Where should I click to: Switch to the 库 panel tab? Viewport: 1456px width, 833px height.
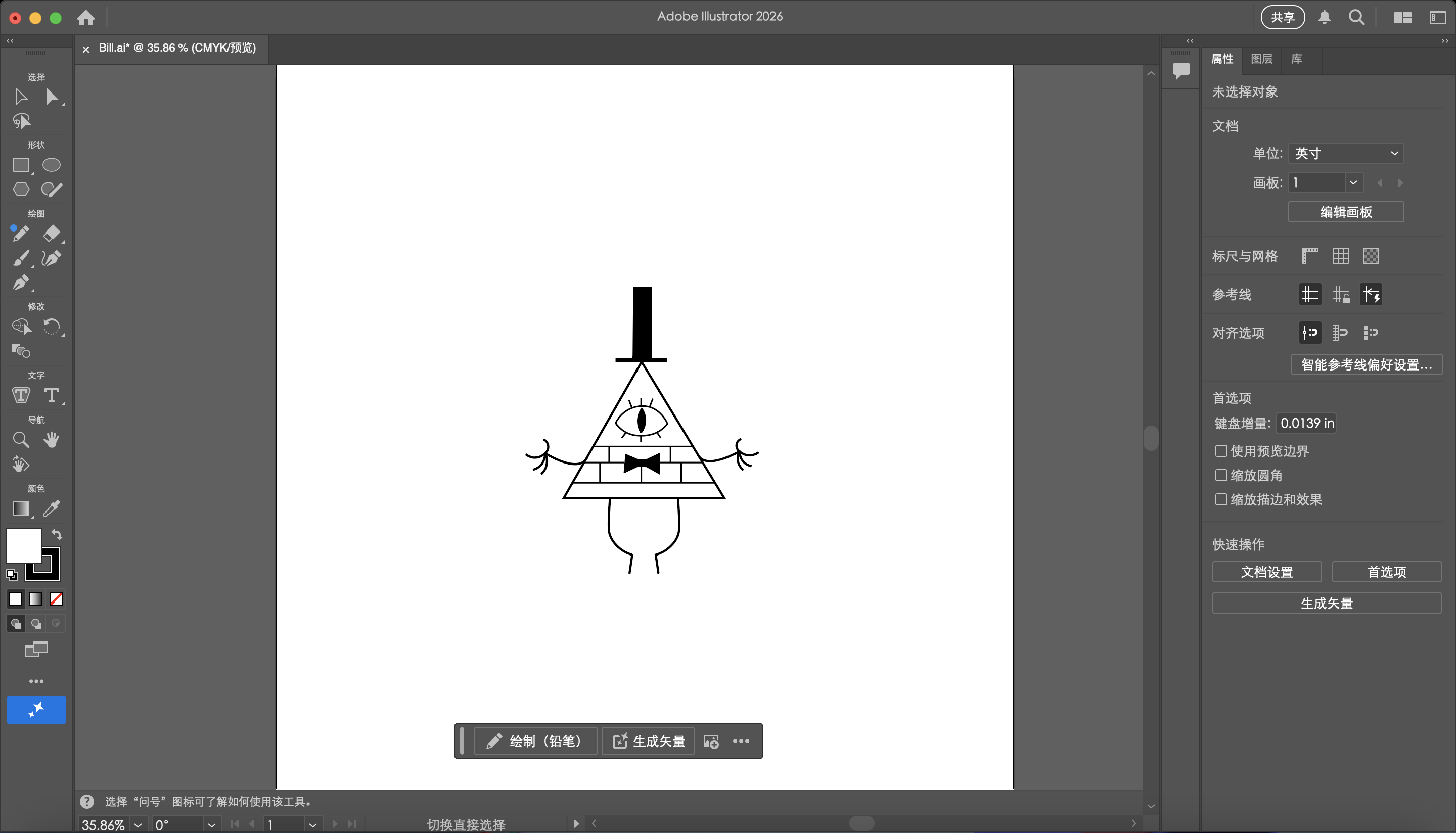[x=1297, y=59]
